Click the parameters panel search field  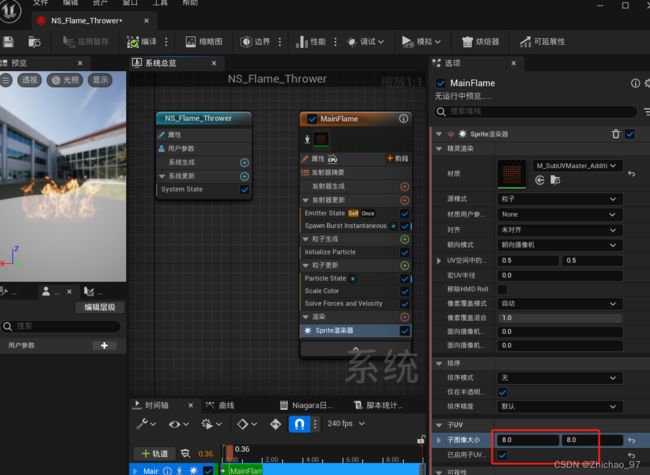pyautogui.click(x=61, y=326)
